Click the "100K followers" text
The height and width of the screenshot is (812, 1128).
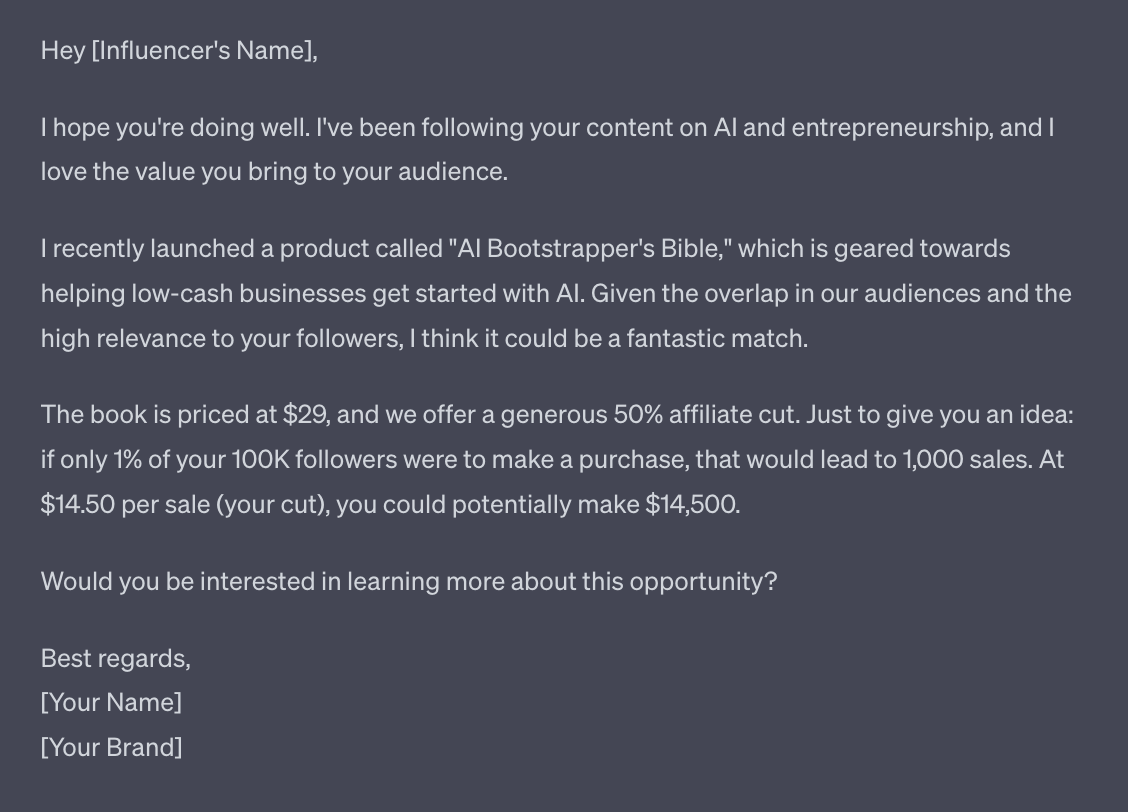(x=314, y=460)
